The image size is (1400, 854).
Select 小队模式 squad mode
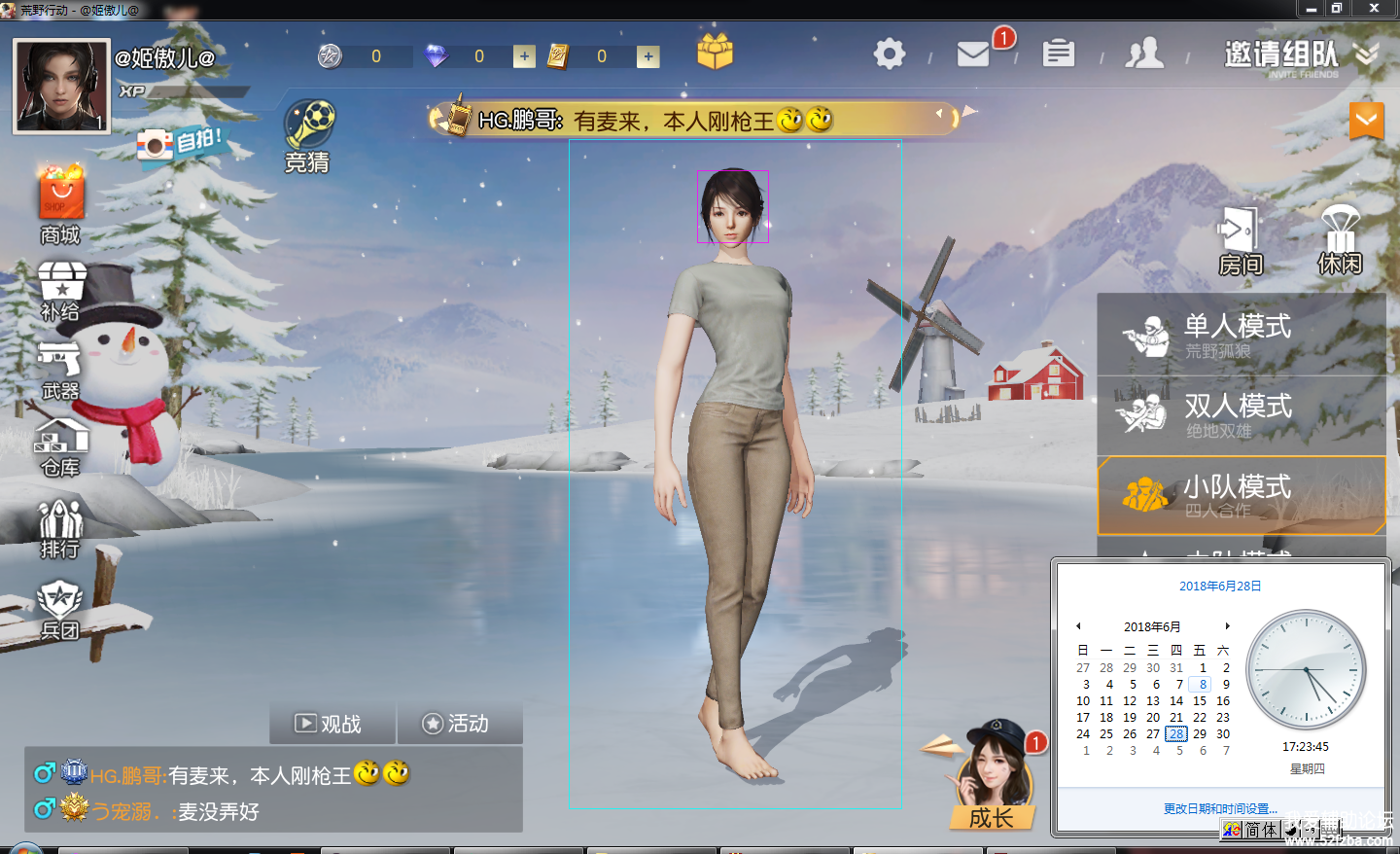pos(1242,495)
